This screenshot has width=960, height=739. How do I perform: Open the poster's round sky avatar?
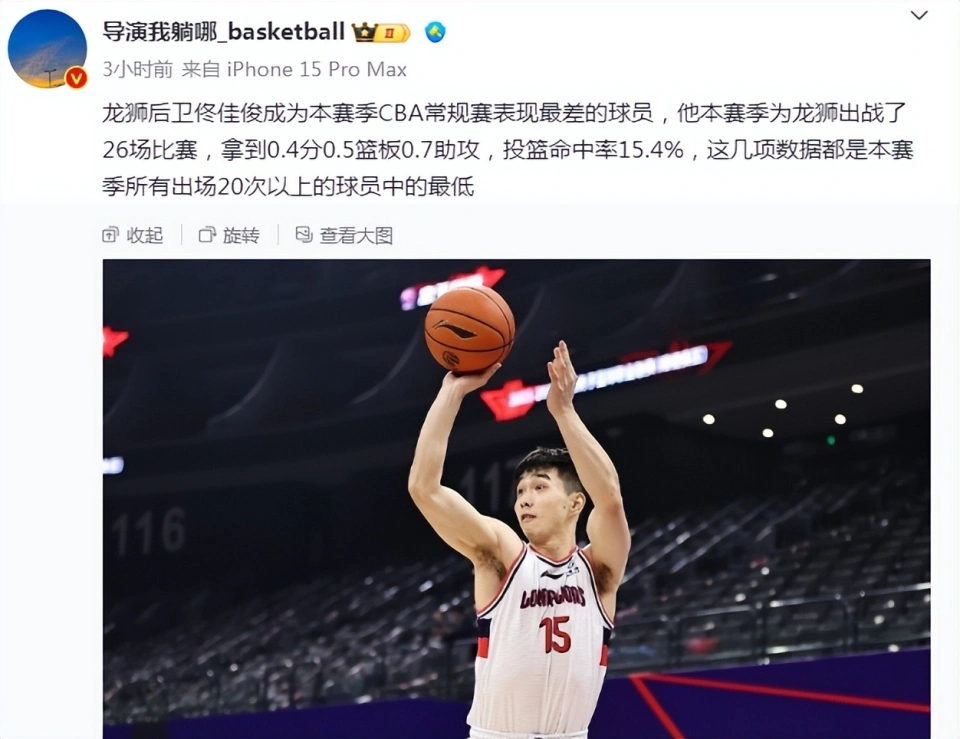(x=47, y=49)
